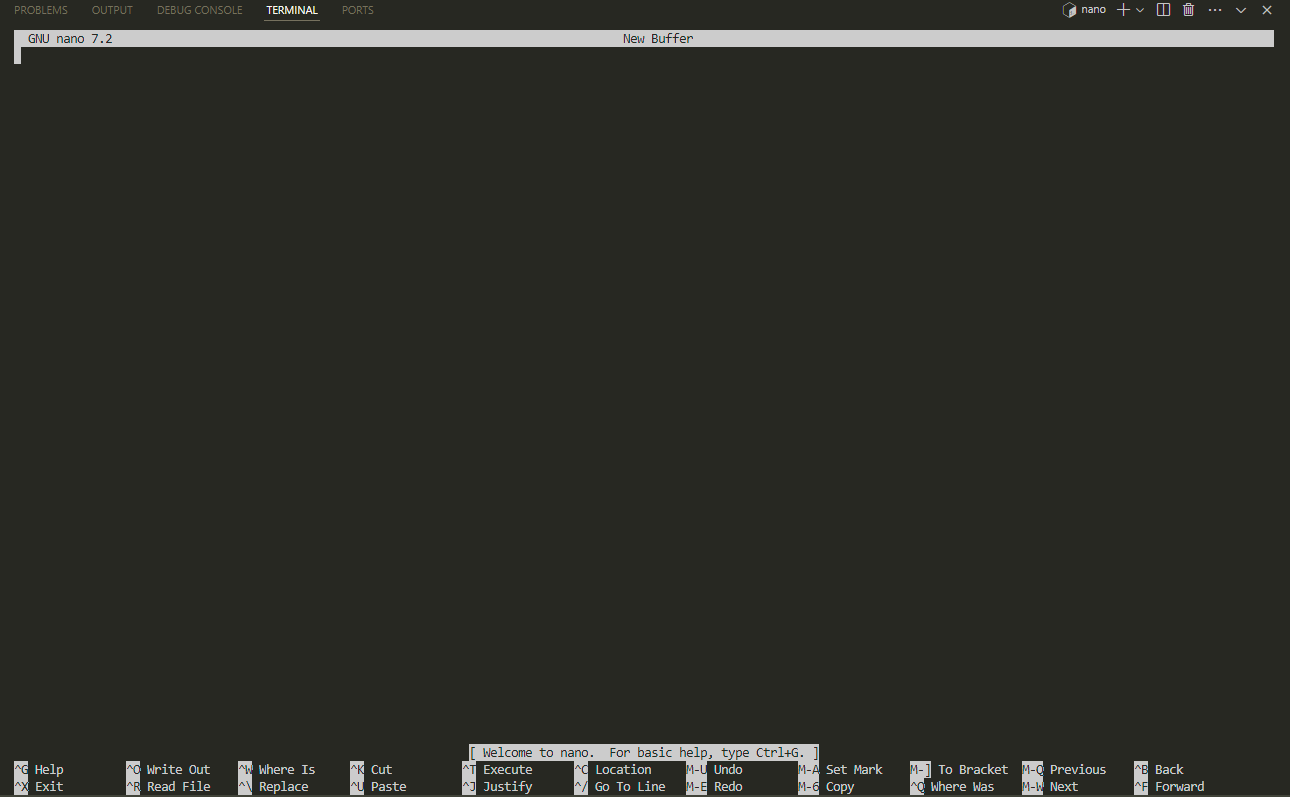Screen dimensions: 1290x797
Task: Show the Debug Console tab
Action: tap(199, 10)
